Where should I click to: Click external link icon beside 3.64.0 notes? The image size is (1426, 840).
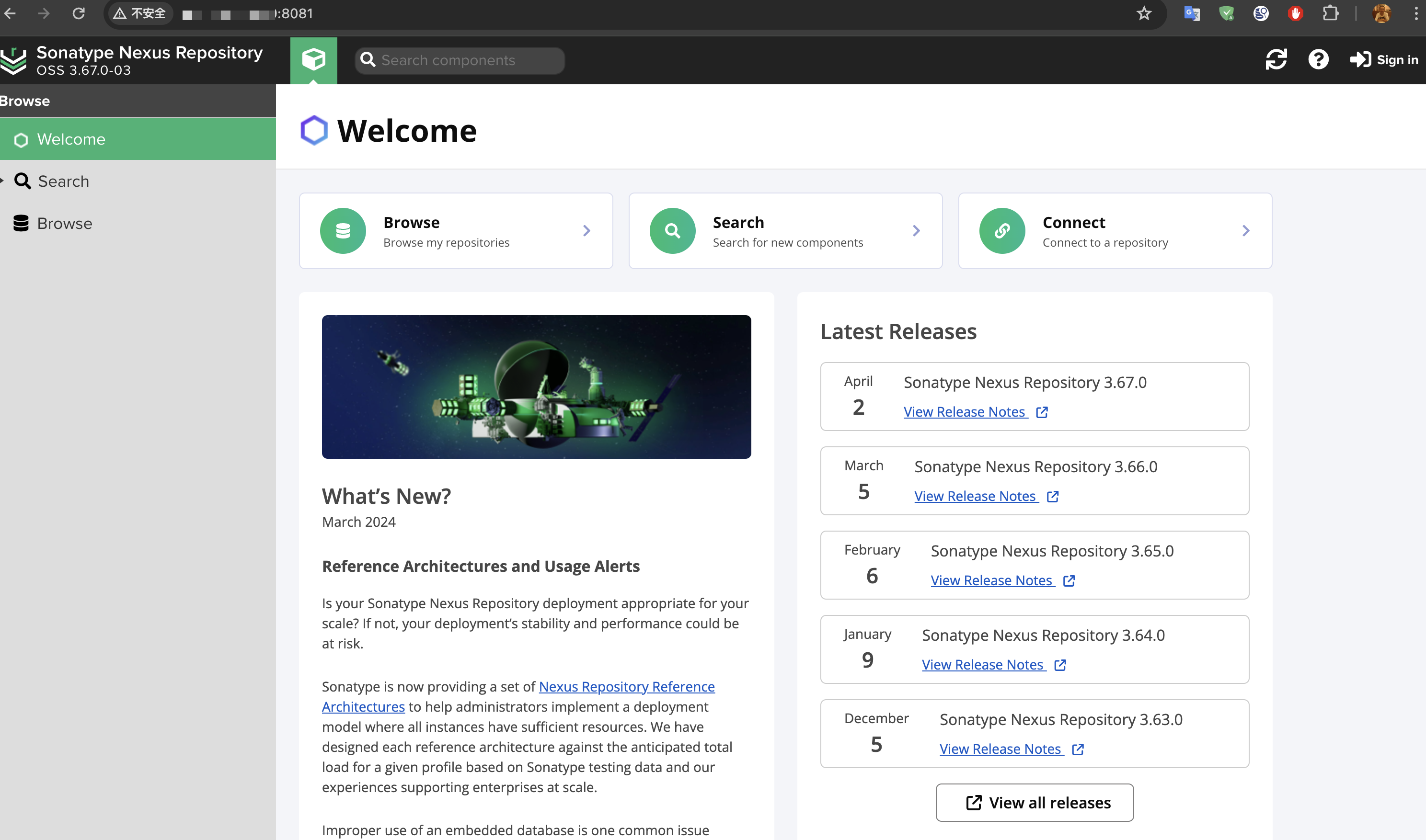click(1060, 665)
